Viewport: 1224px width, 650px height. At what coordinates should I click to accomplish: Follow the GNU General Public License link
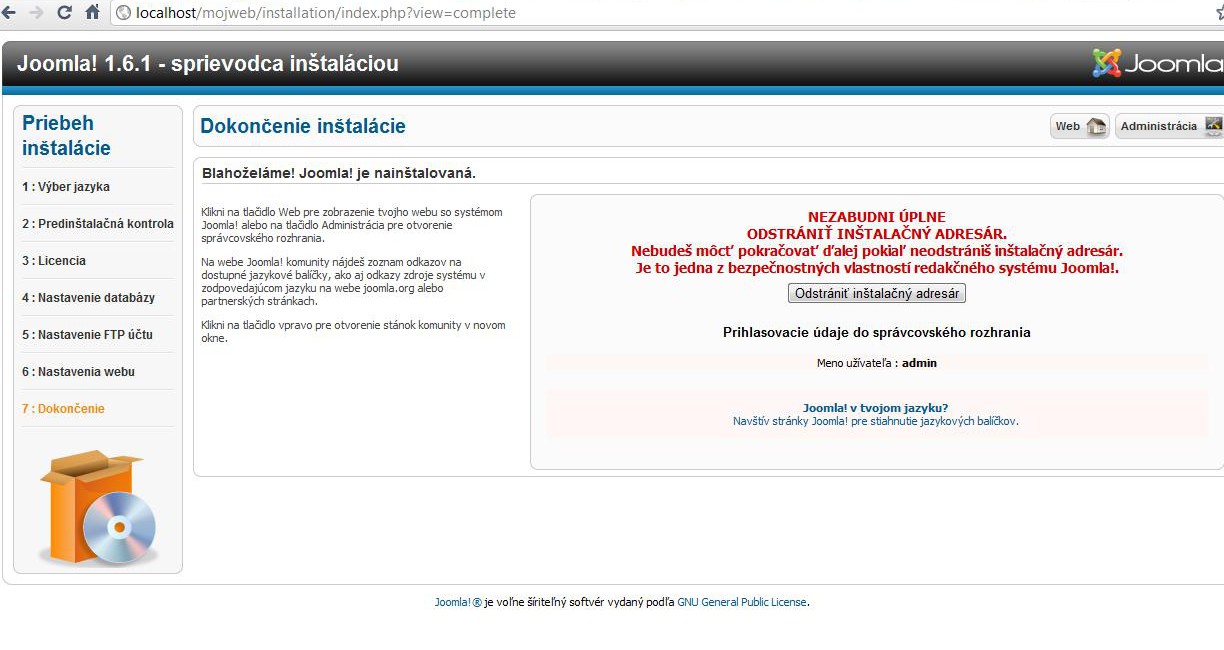(741, 603)
